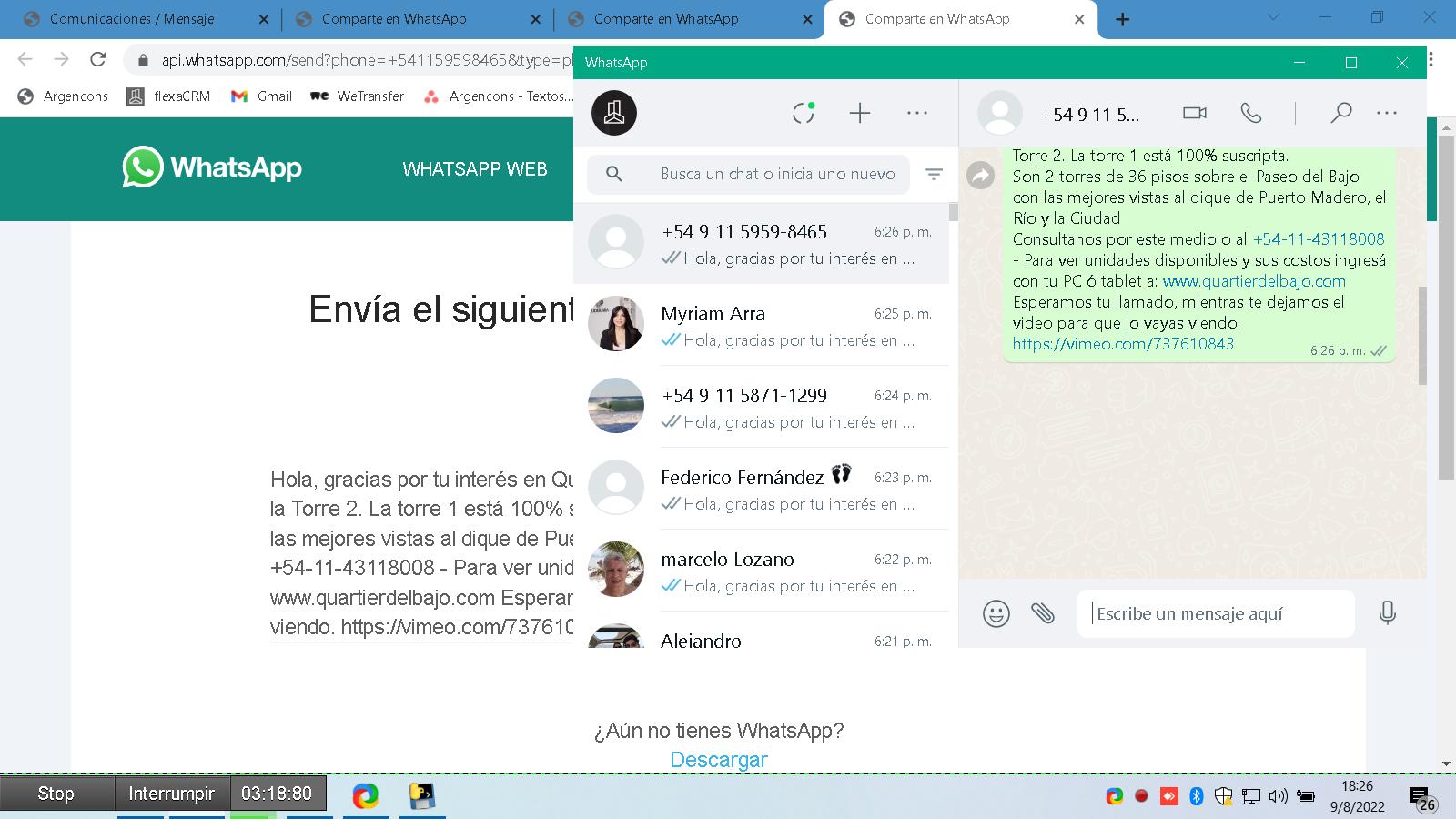Click the message field 'Escribe un mensaje aquí'

1216,613
